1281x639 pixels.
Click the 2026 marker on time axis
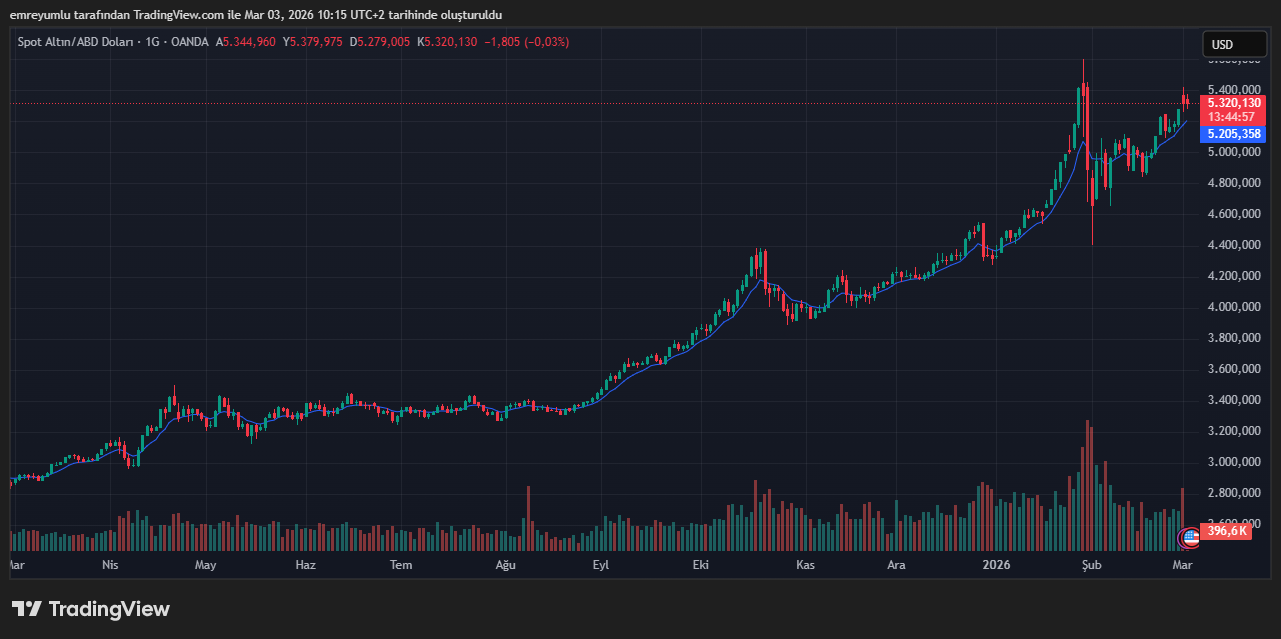coord(996,565)
